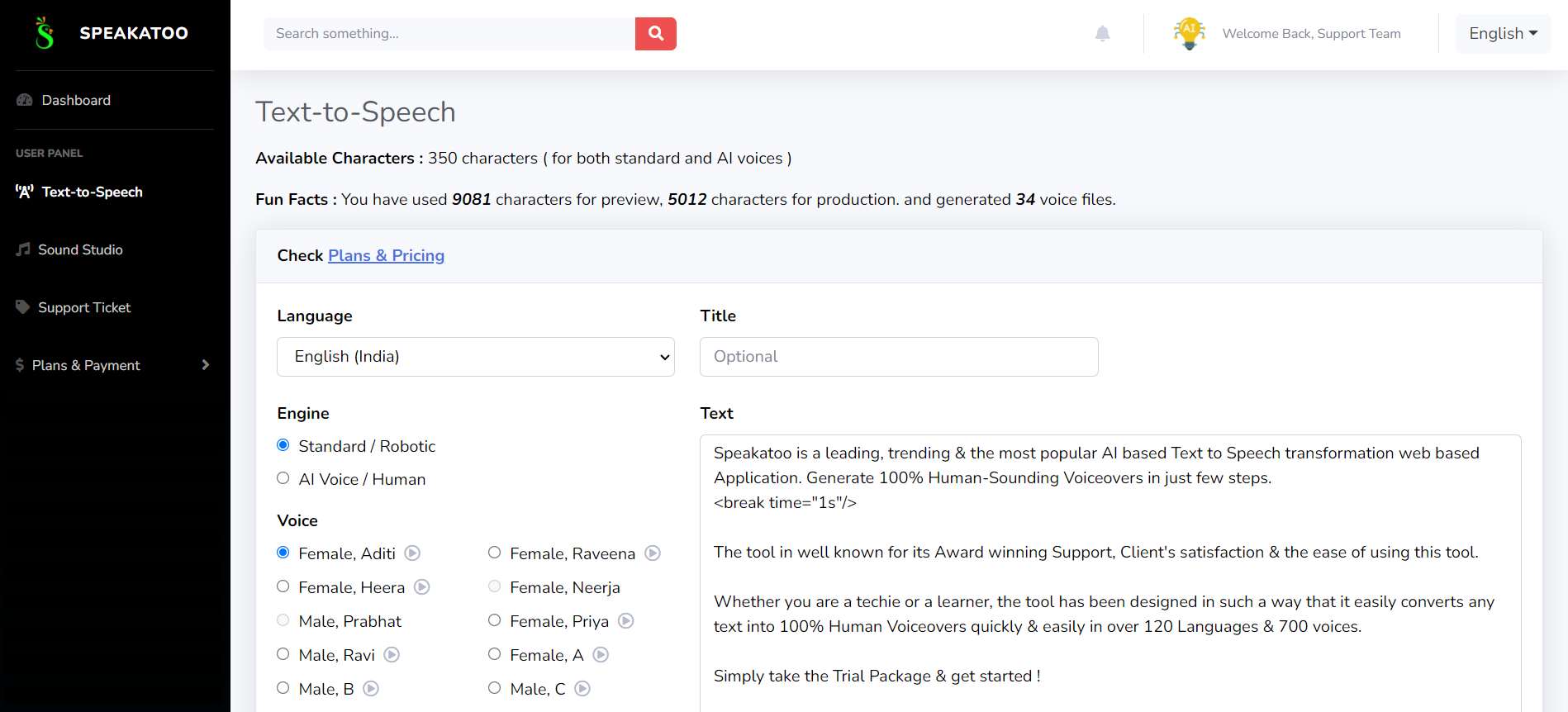
Task: Choose the Female, A voice radio
Action: 495,654
